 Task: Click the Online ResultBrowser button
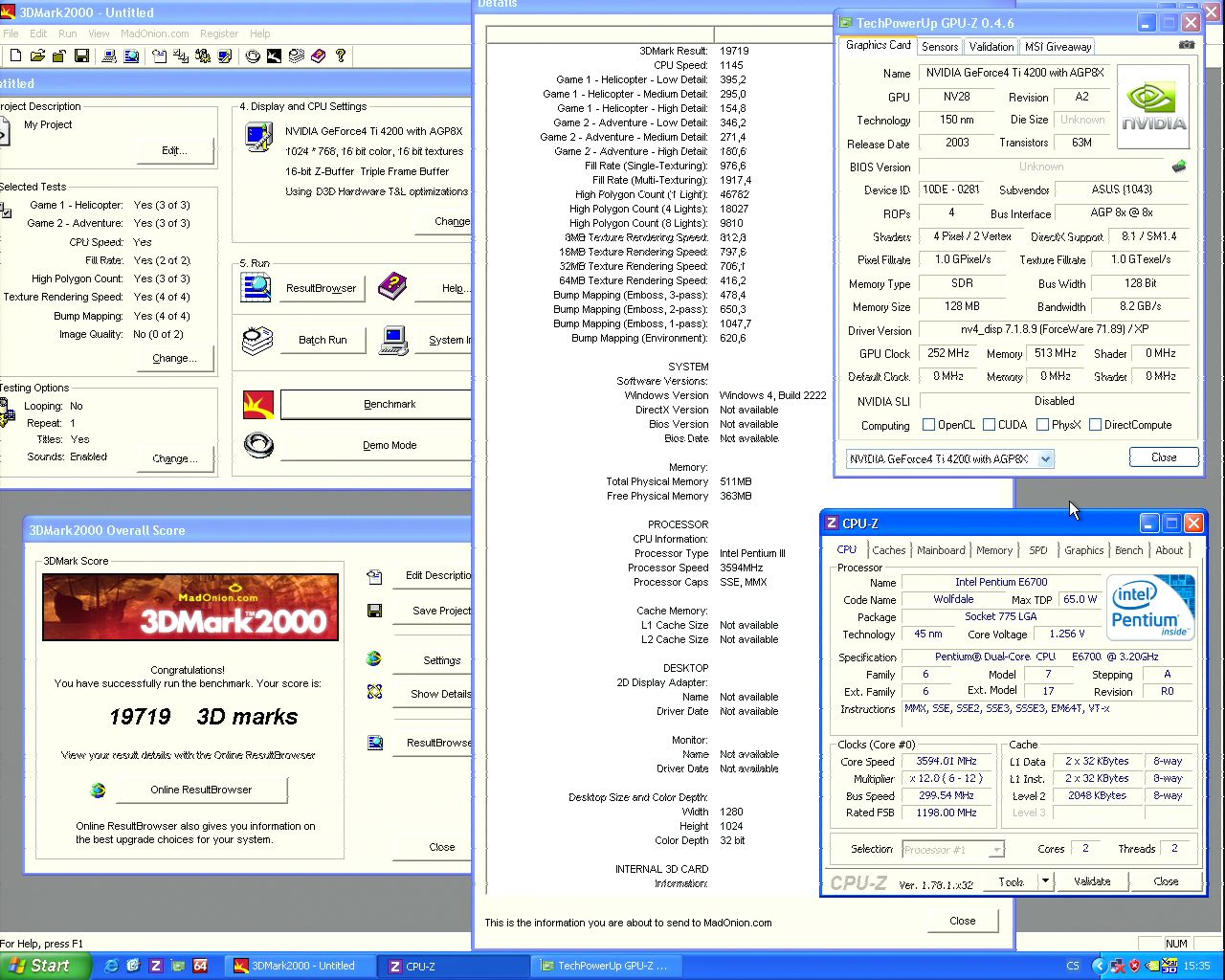201,790
